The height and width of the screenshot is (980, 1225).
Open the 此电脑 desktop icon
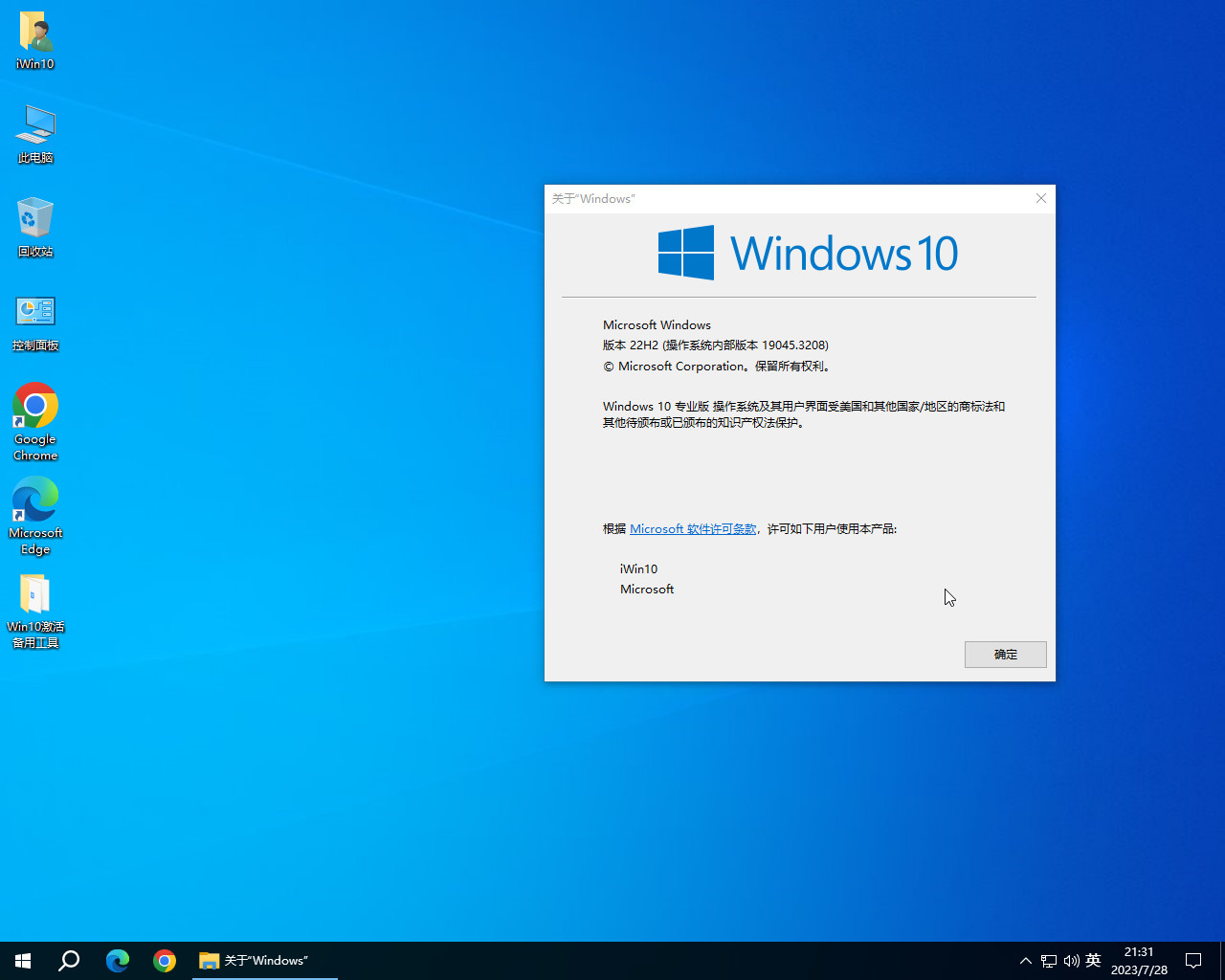(35, 134)
